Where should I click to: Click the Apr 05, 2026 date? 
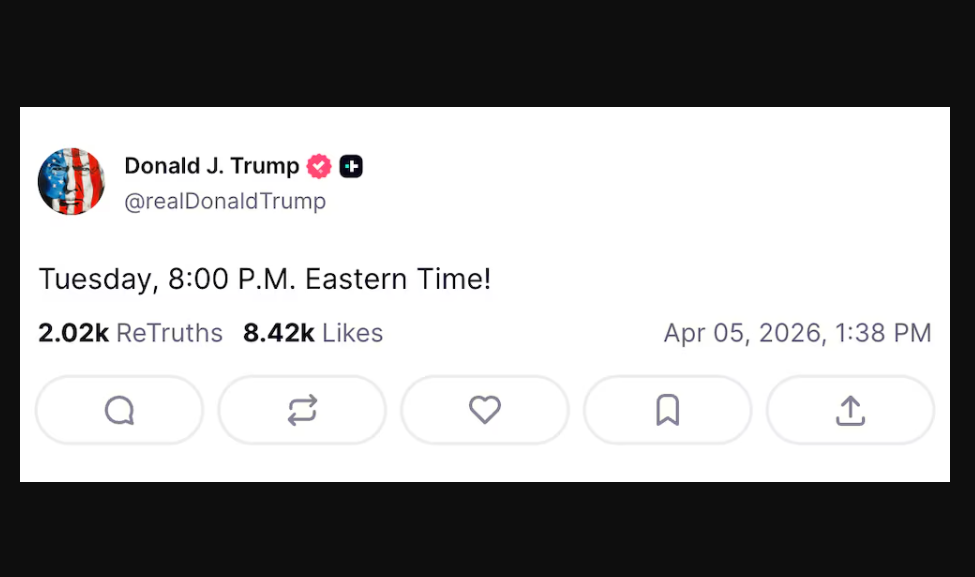(x=743, y=333)
